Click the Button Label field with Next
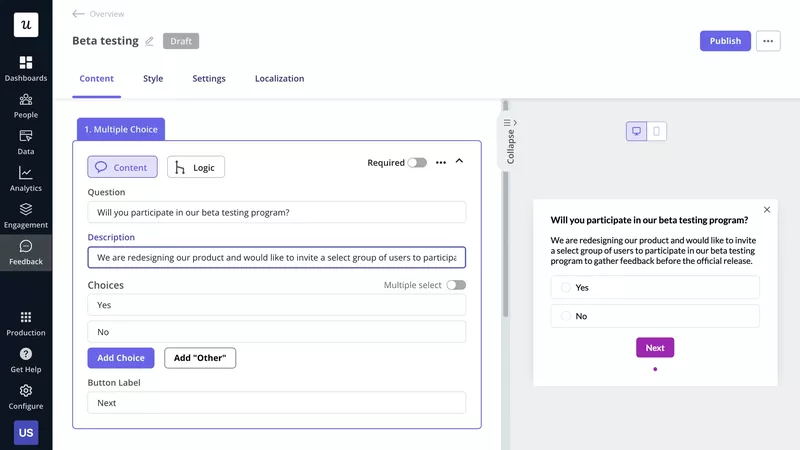This screenshot has height=450, width=800. pos(277,403)
